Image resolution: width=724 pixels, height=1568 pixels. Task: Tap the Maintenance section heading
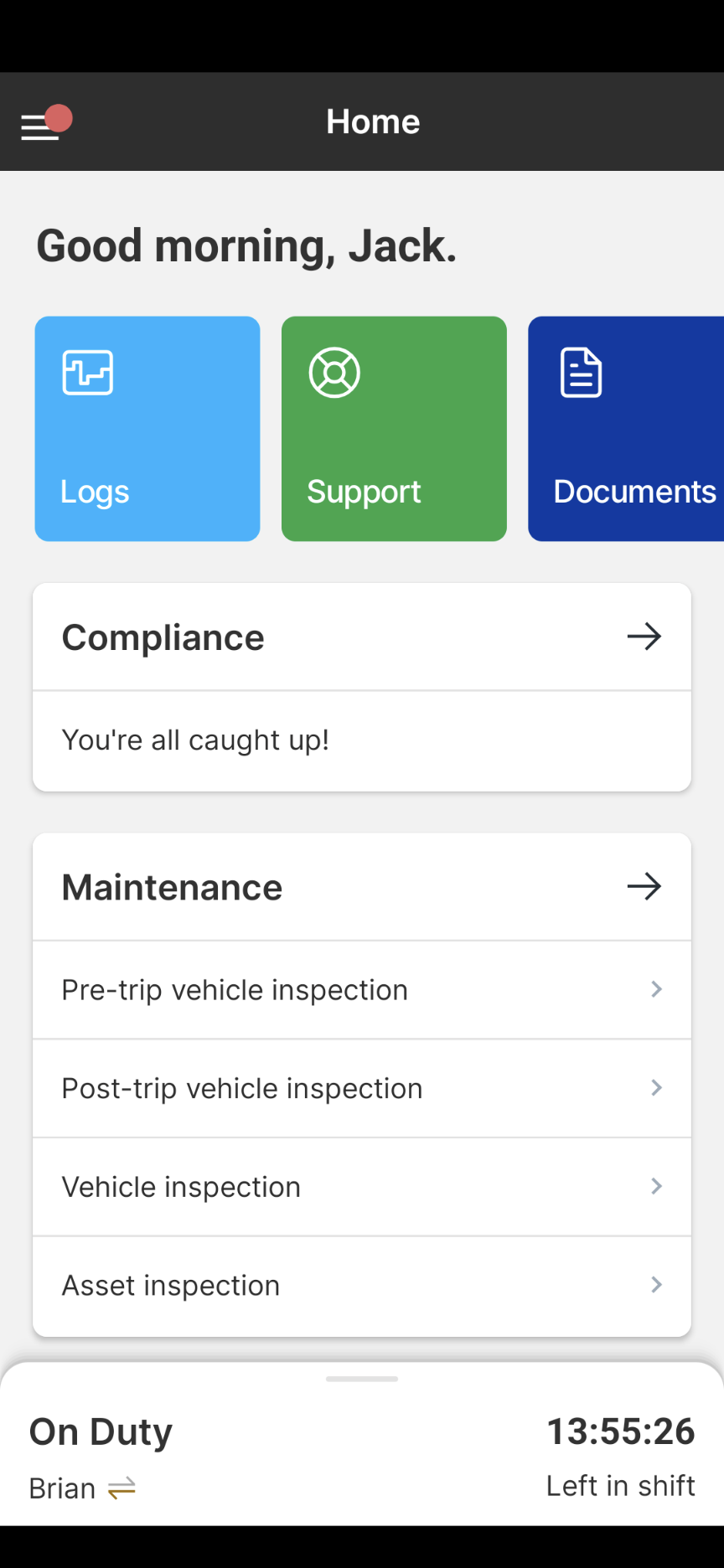173,887
